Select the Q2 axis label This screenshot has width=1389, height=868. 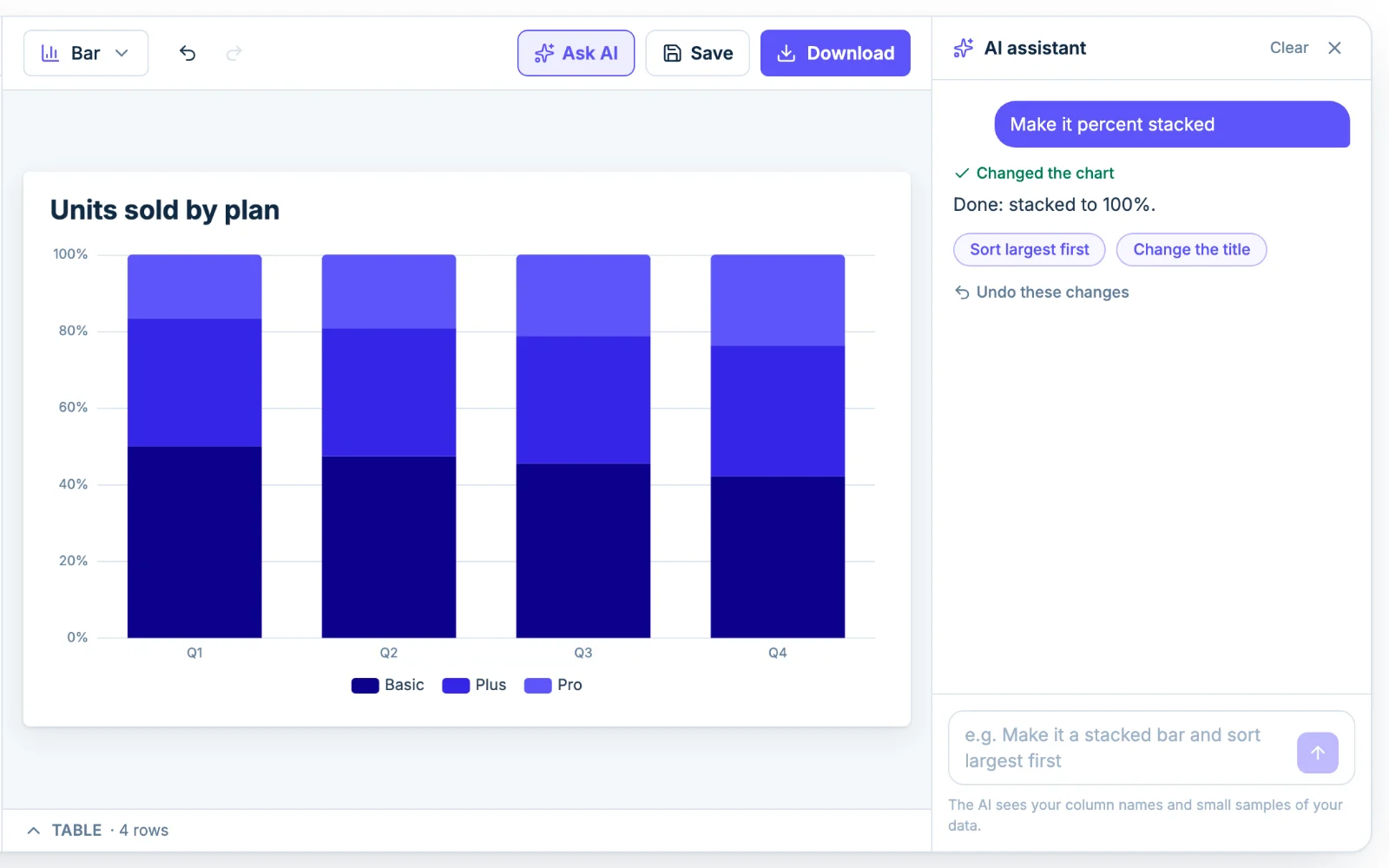(x=389, y=653)
